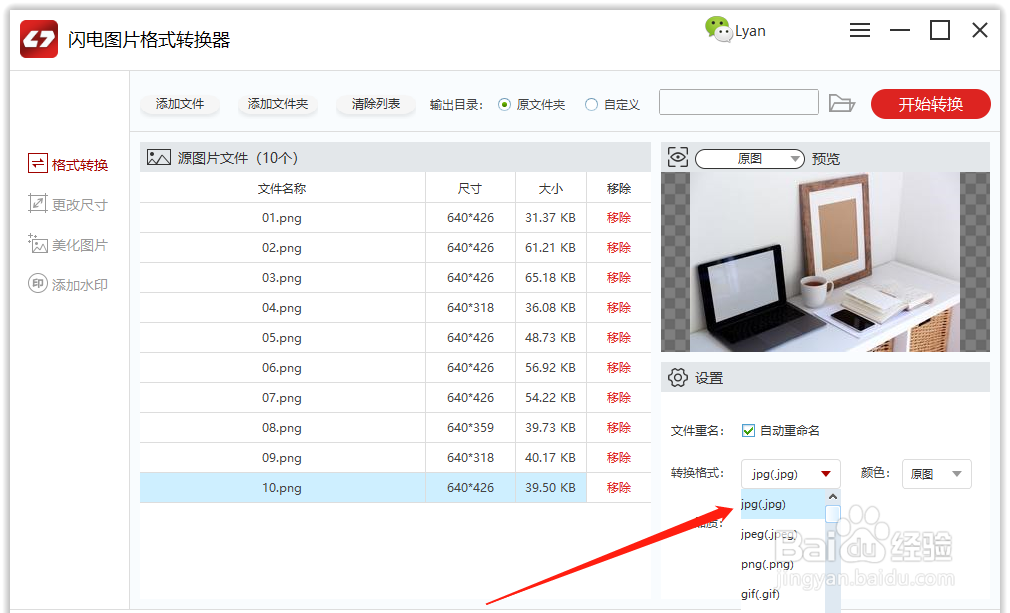This screenshot has height=613, width=1010.
Task: Open the hamburger menu at top right
Action: (860, 30)
